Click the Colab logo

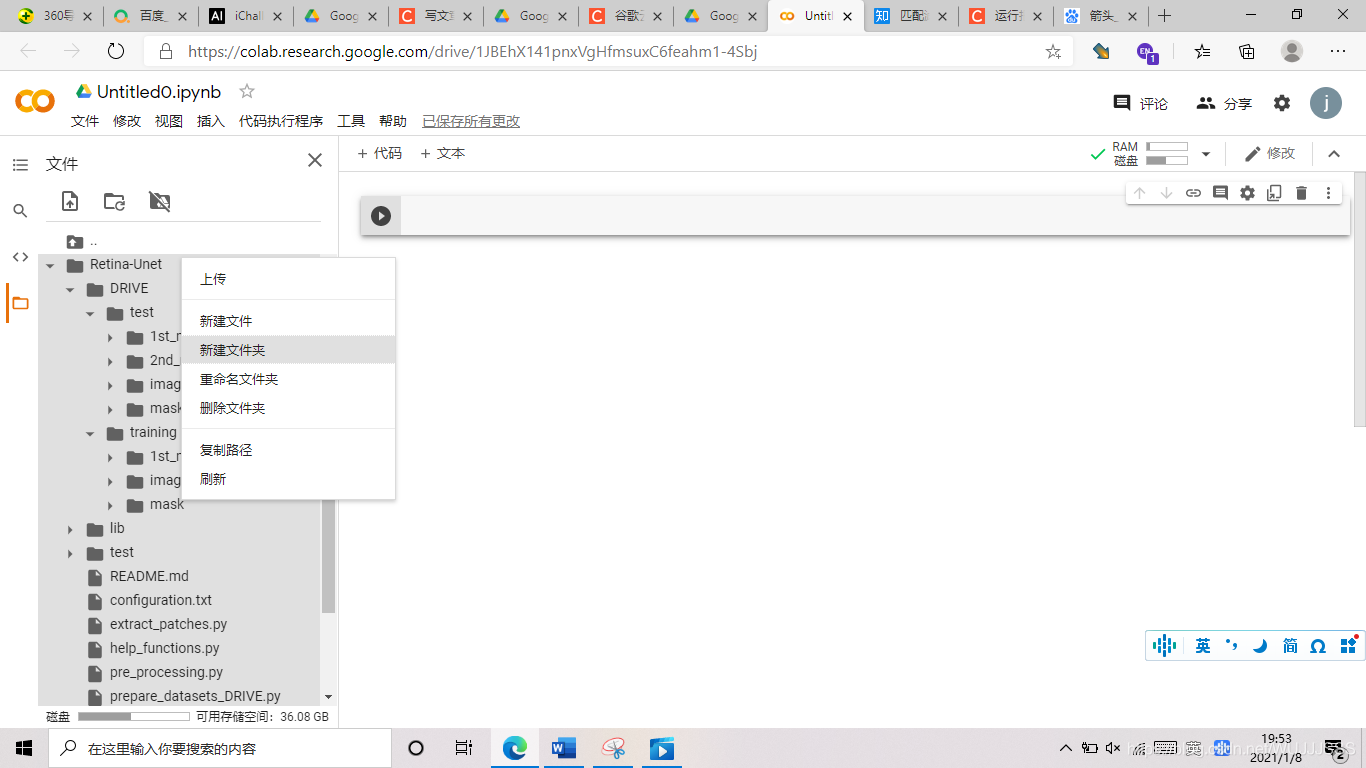click(35, 101)
